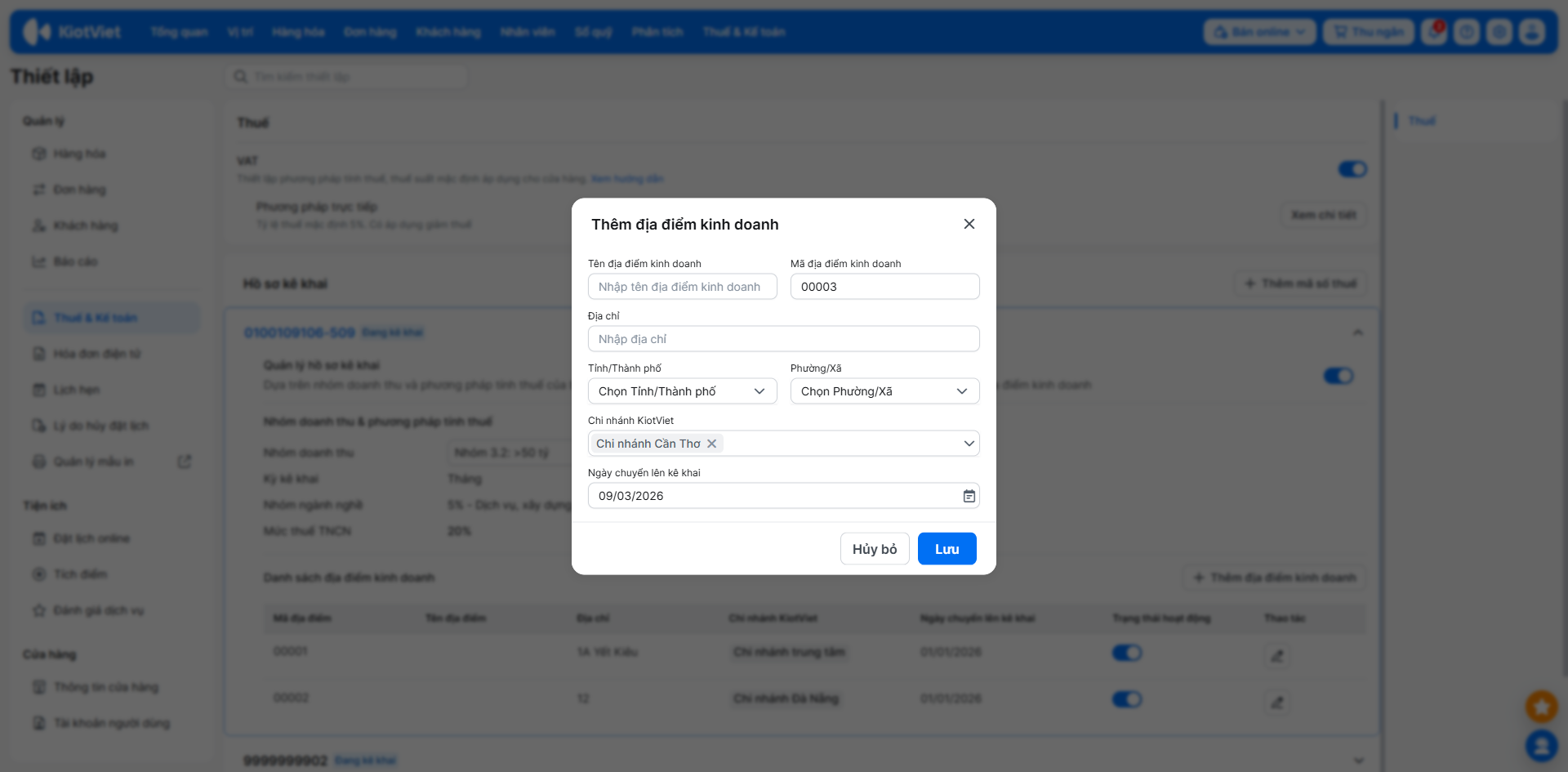Image resolution: width=1568 pixels, height=772 pixels.
Task: Select Thuế & Kế toán in the sidebar
Action: click(x=112, y=318)
